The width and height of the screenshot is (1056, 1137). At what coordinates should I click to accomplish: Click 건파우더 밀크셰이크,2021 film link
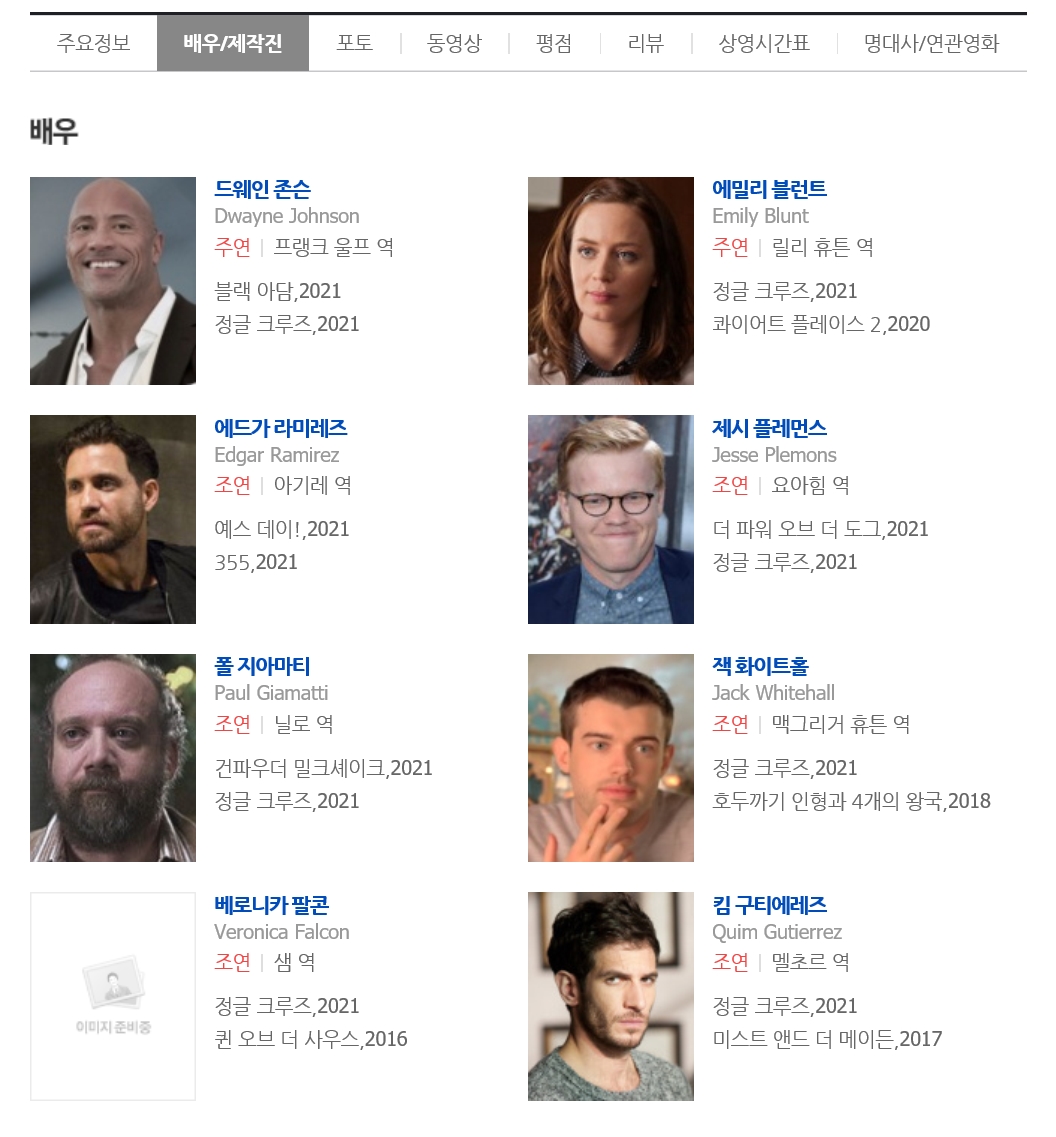(323, 768)
